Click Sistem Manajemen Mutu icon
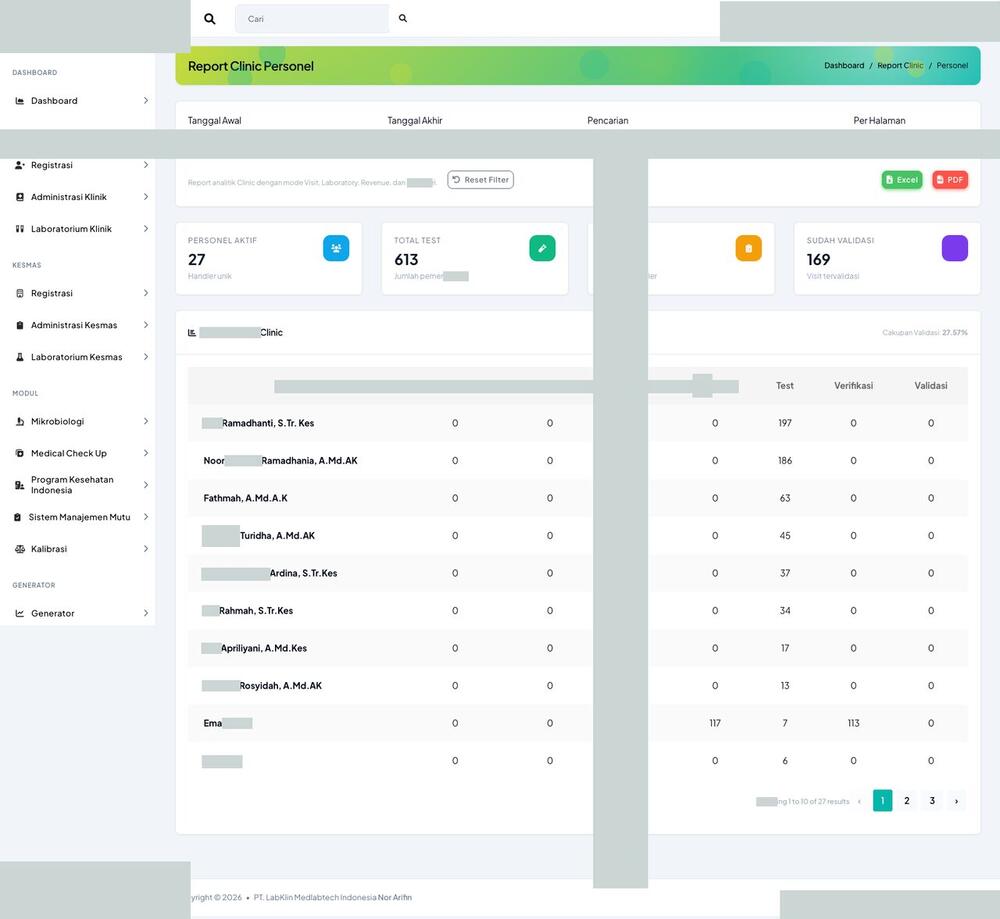This screenshot has height=919, width=1000. coord(17,517)
